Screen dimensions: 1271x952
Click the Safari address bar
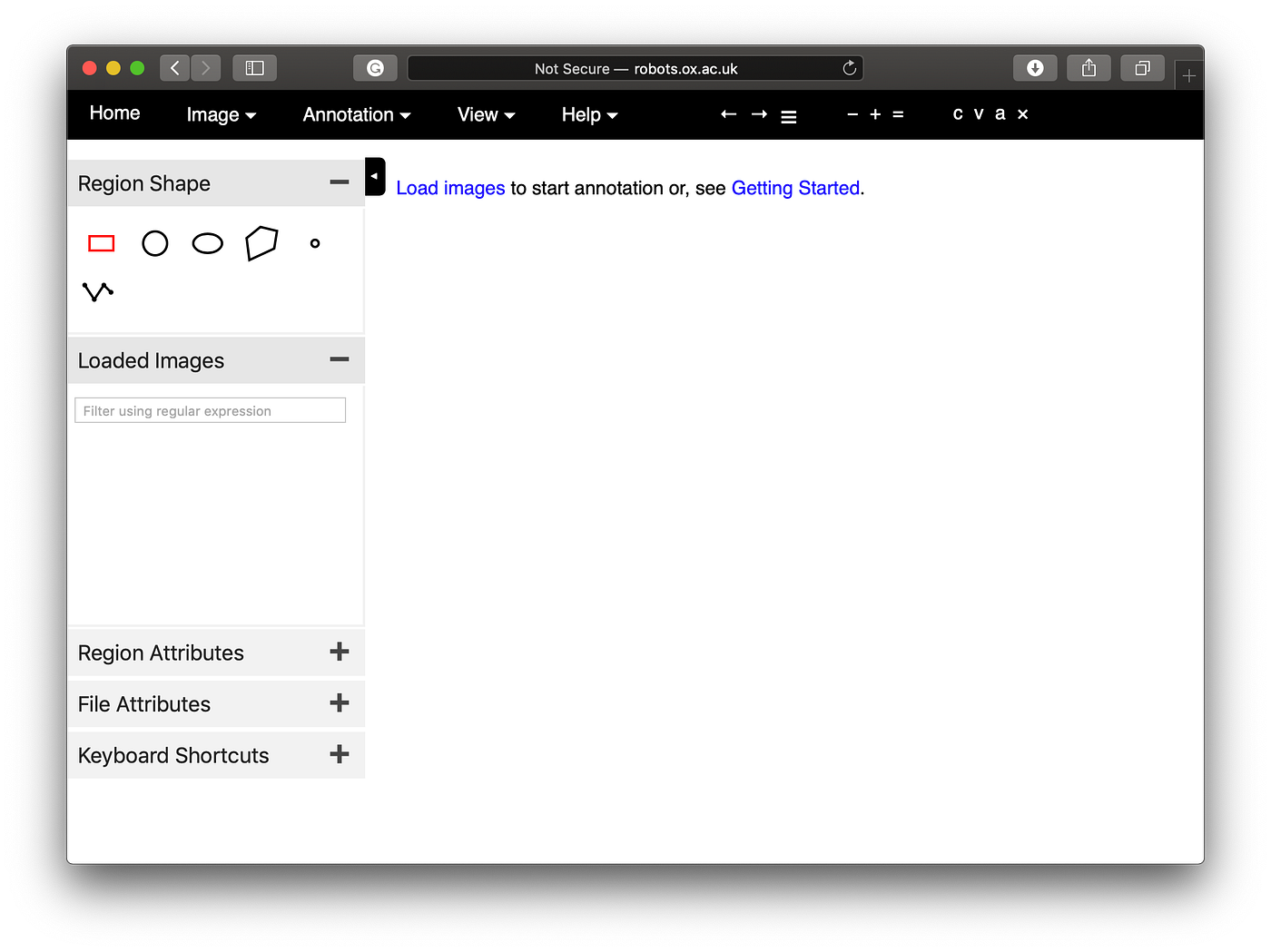[x=635, y=68]
